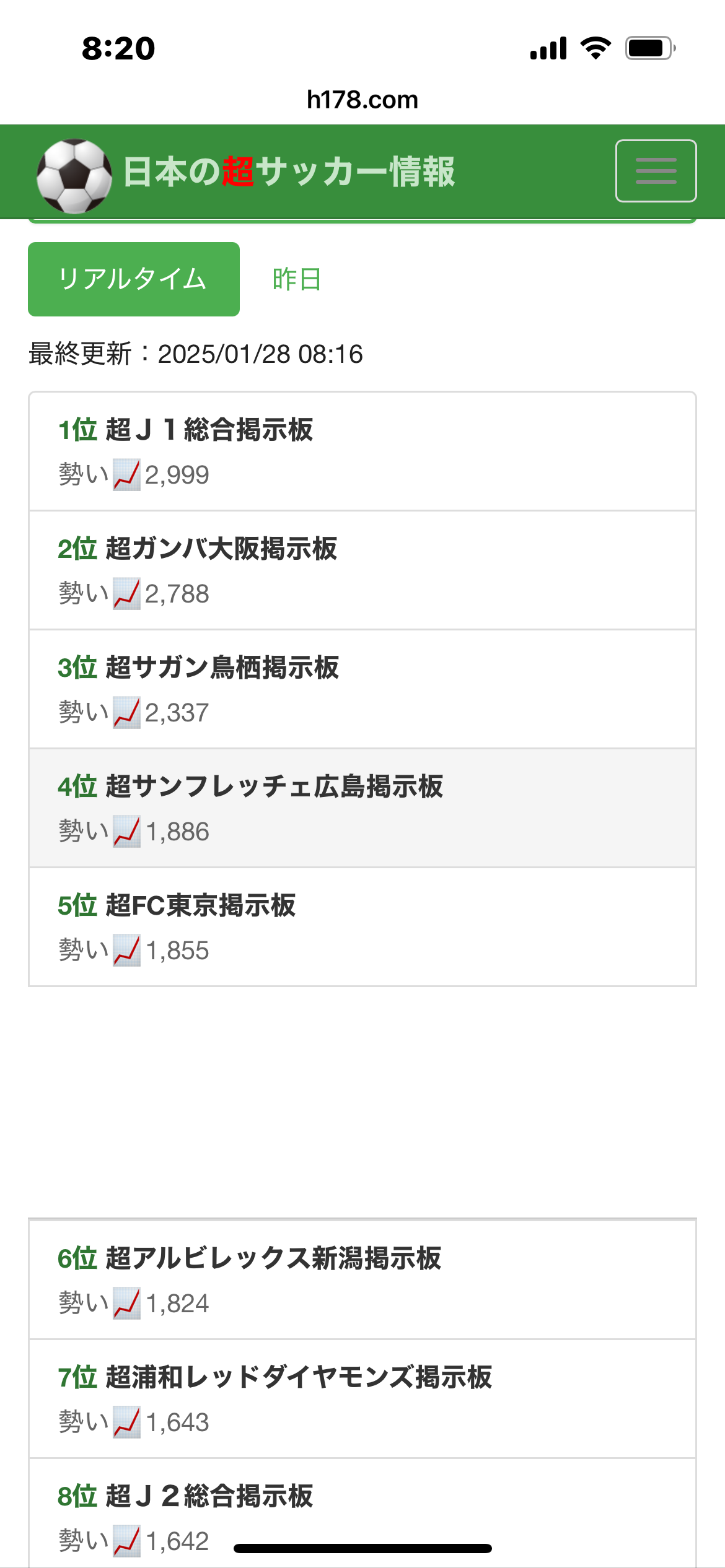Select the リアルタイム tab
This screenshot has height=1568, width=725.
tap(134, 279)
